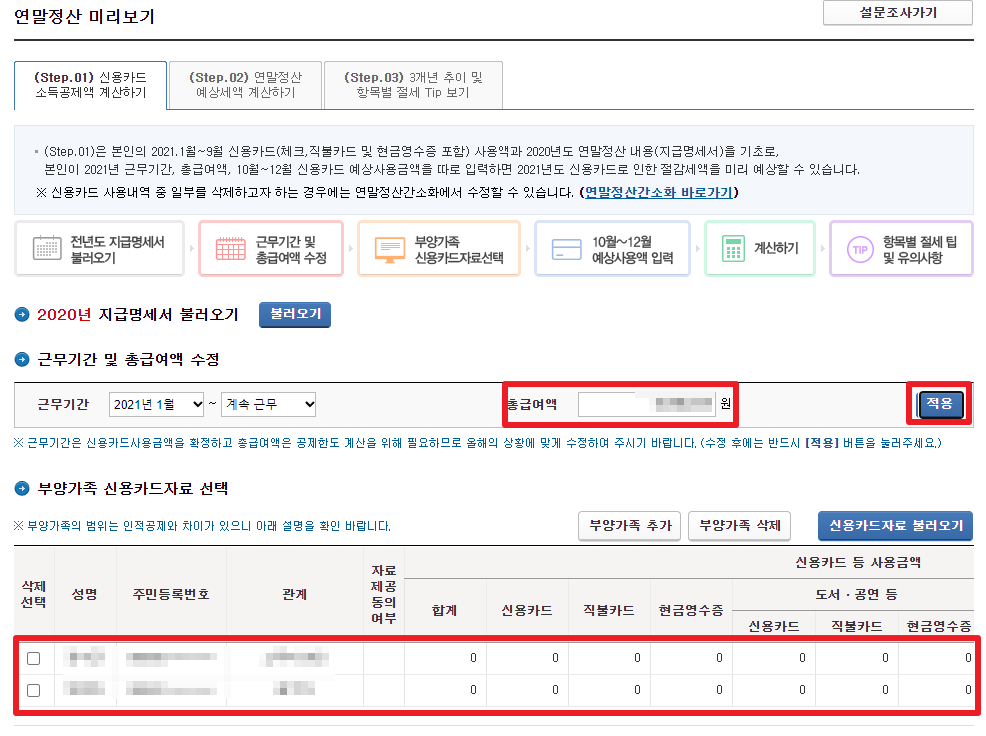Click the 부양가족 추가 button
986x736 pixels.
click(629, 526)
